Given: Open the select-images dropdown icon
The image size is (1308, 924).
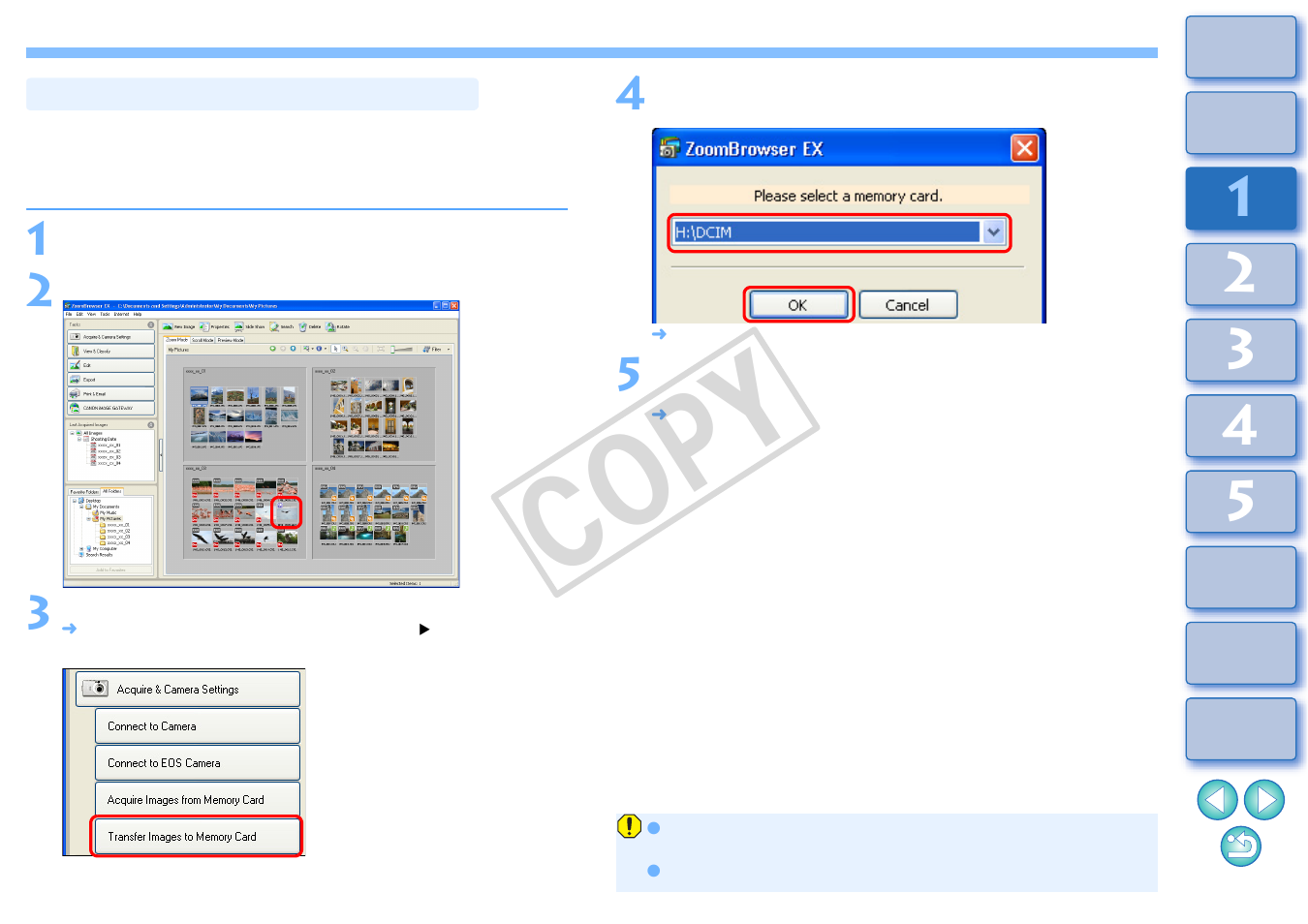Looking at the screenshot, I should pos(307,349).
